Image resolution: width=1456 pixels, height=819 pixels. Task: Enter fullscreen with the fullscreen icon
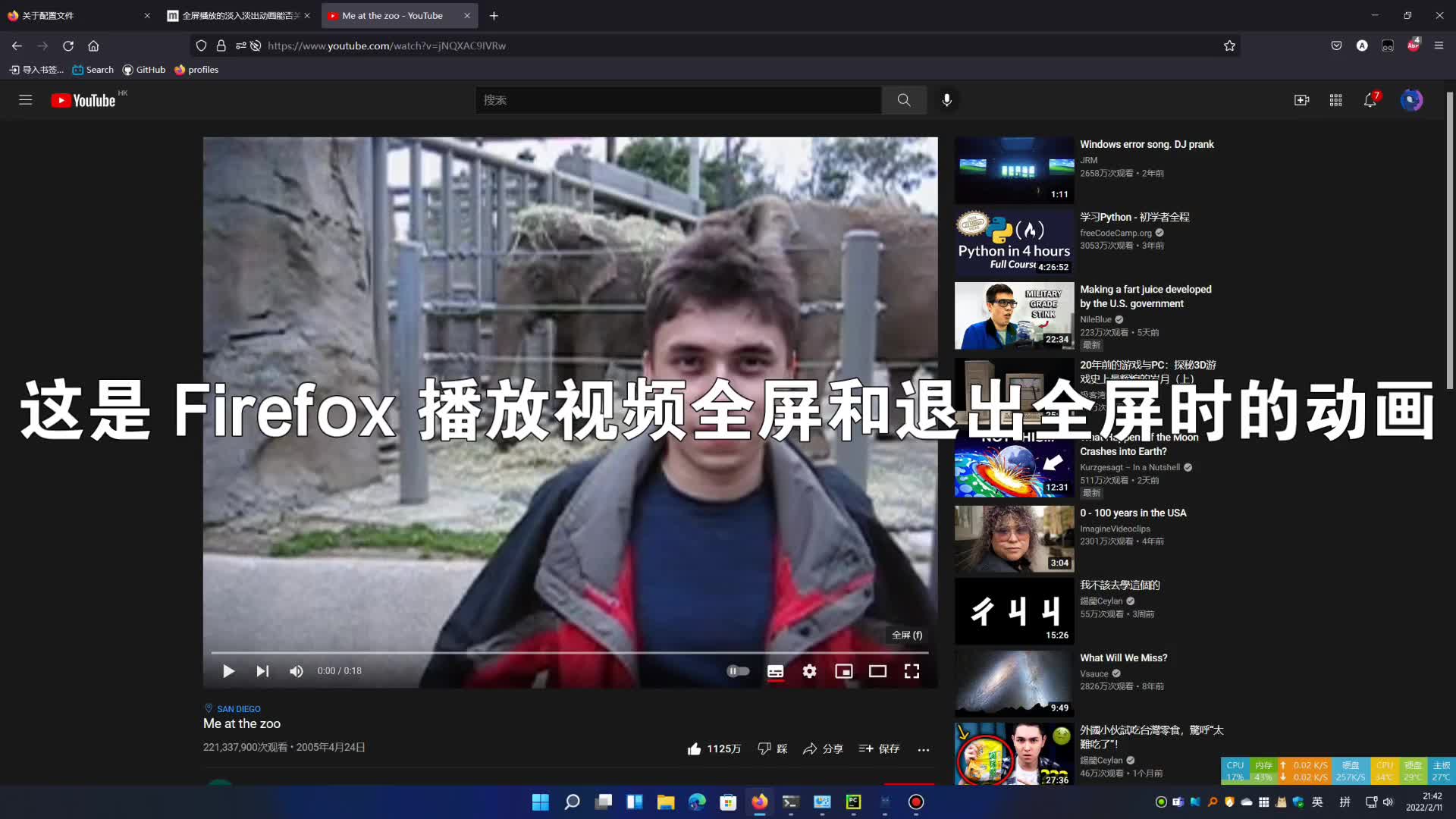(x=912, y=670)
